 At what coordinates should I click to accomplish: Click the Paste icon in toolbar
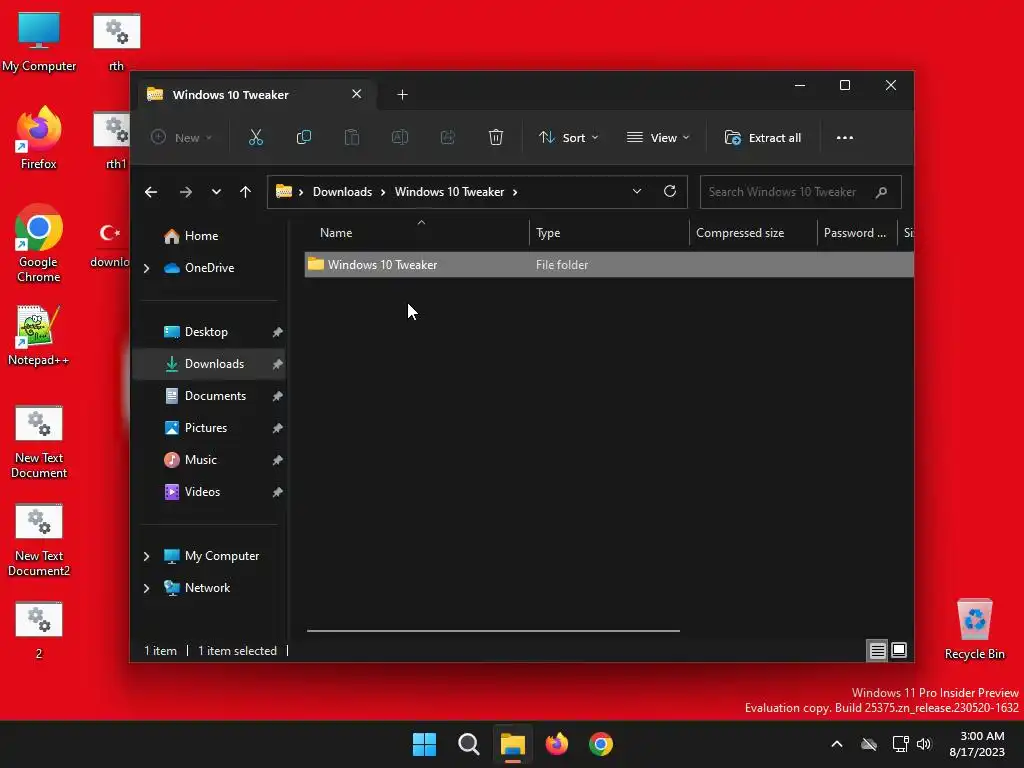(352, 138)
